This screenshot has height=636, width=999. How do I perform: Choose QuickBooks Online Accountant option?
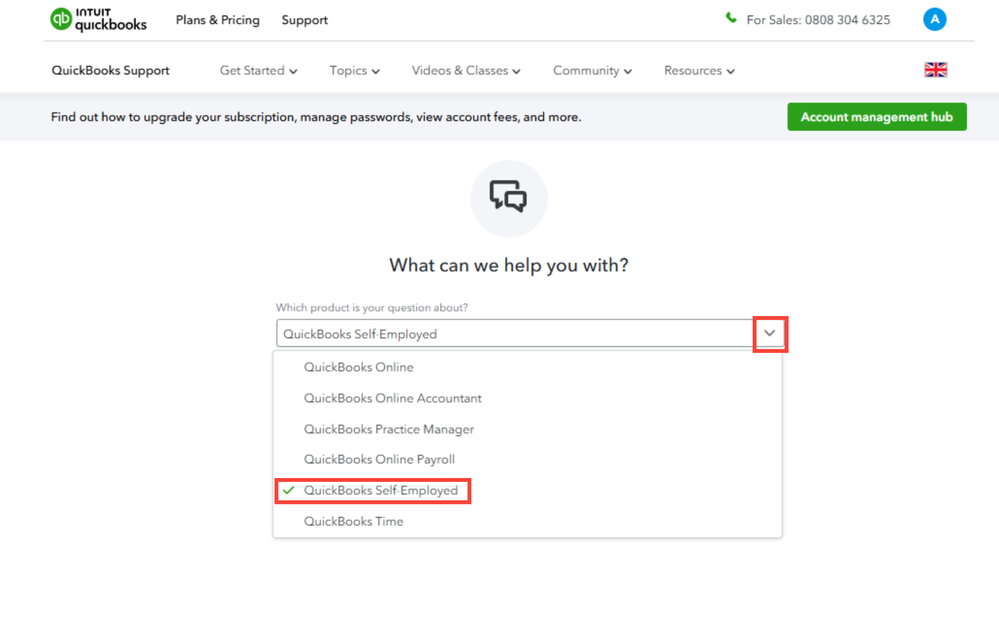click(392, 398)
